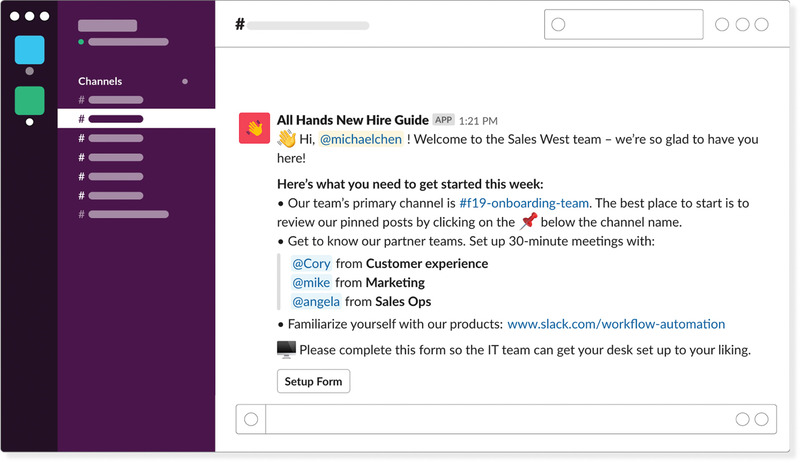Screen dimensions: 800x463
Task: Click the circle icon left of message input
Action: pyautogui.click(x=251, y=419)
